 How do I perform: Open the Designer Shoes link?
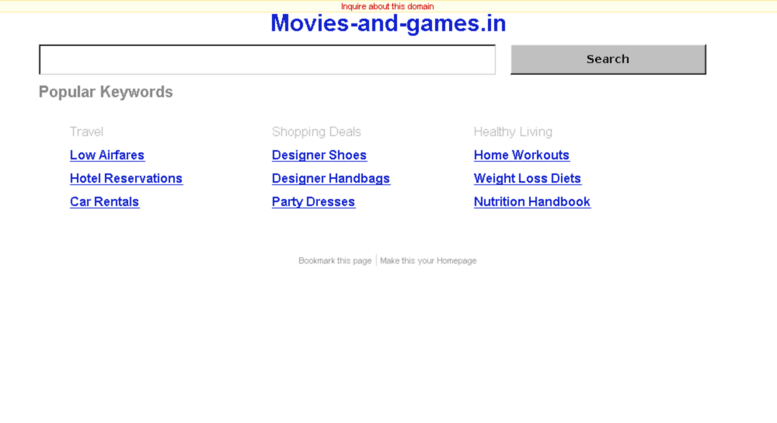[x=319, y=155]
